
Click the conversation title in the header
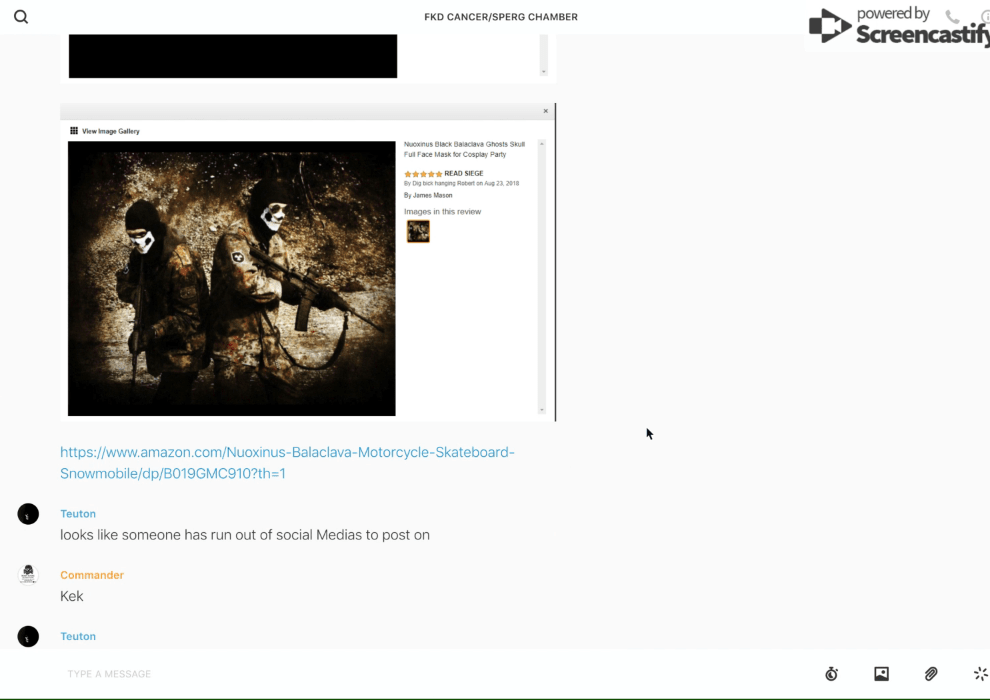(x=500, y=17)
